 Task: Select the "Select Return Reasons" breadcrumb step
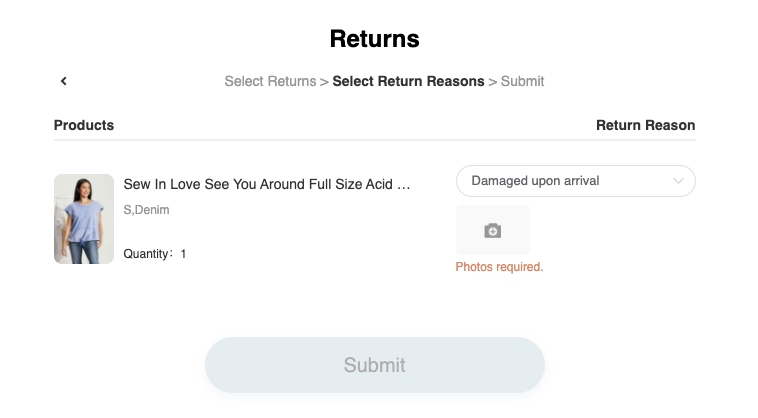coord(408,81)
